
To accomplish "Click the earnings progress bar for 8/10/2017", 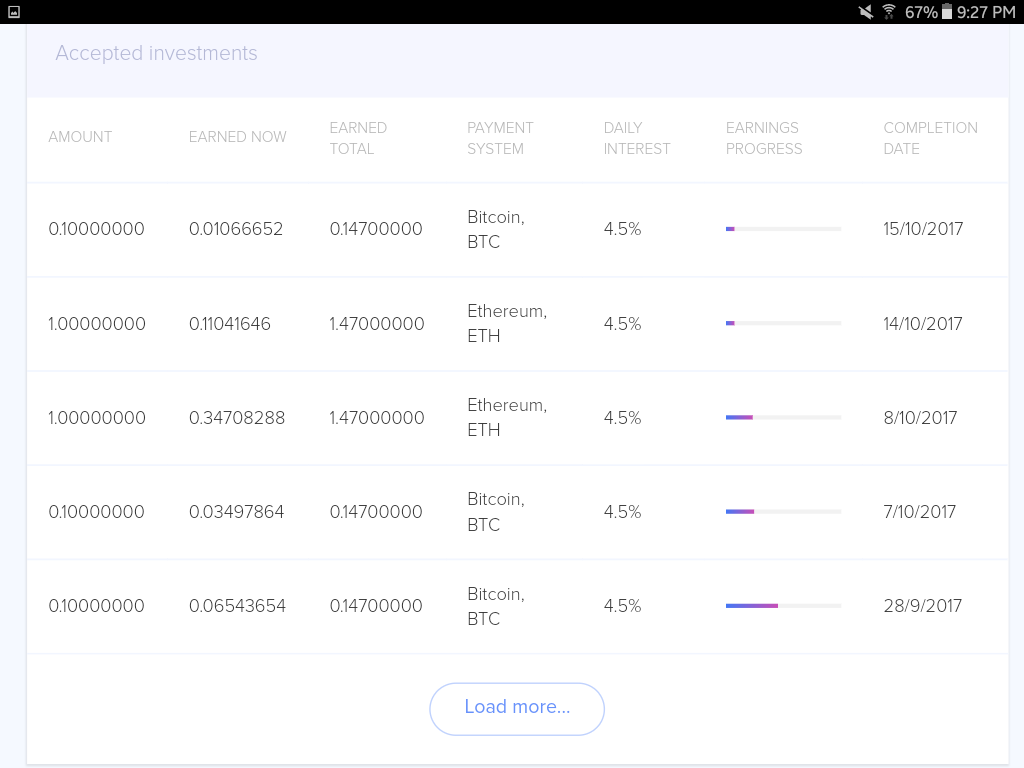I will [783, 418].
